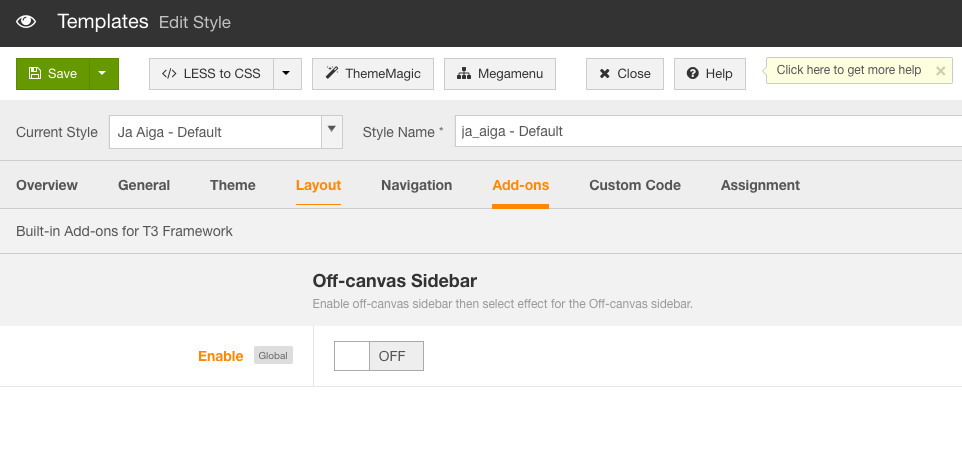Open the General tab
The image size is (962, 454).
(144, 185)
